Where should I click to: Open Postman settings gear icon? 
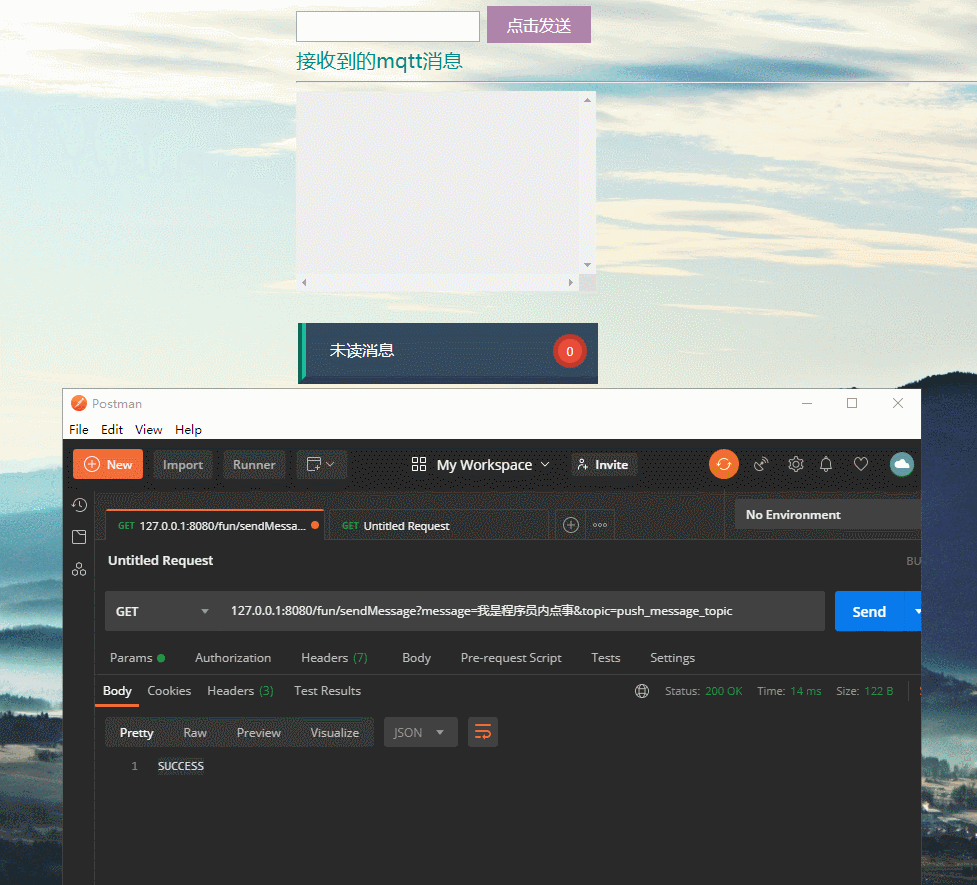(x=796, y=464)
